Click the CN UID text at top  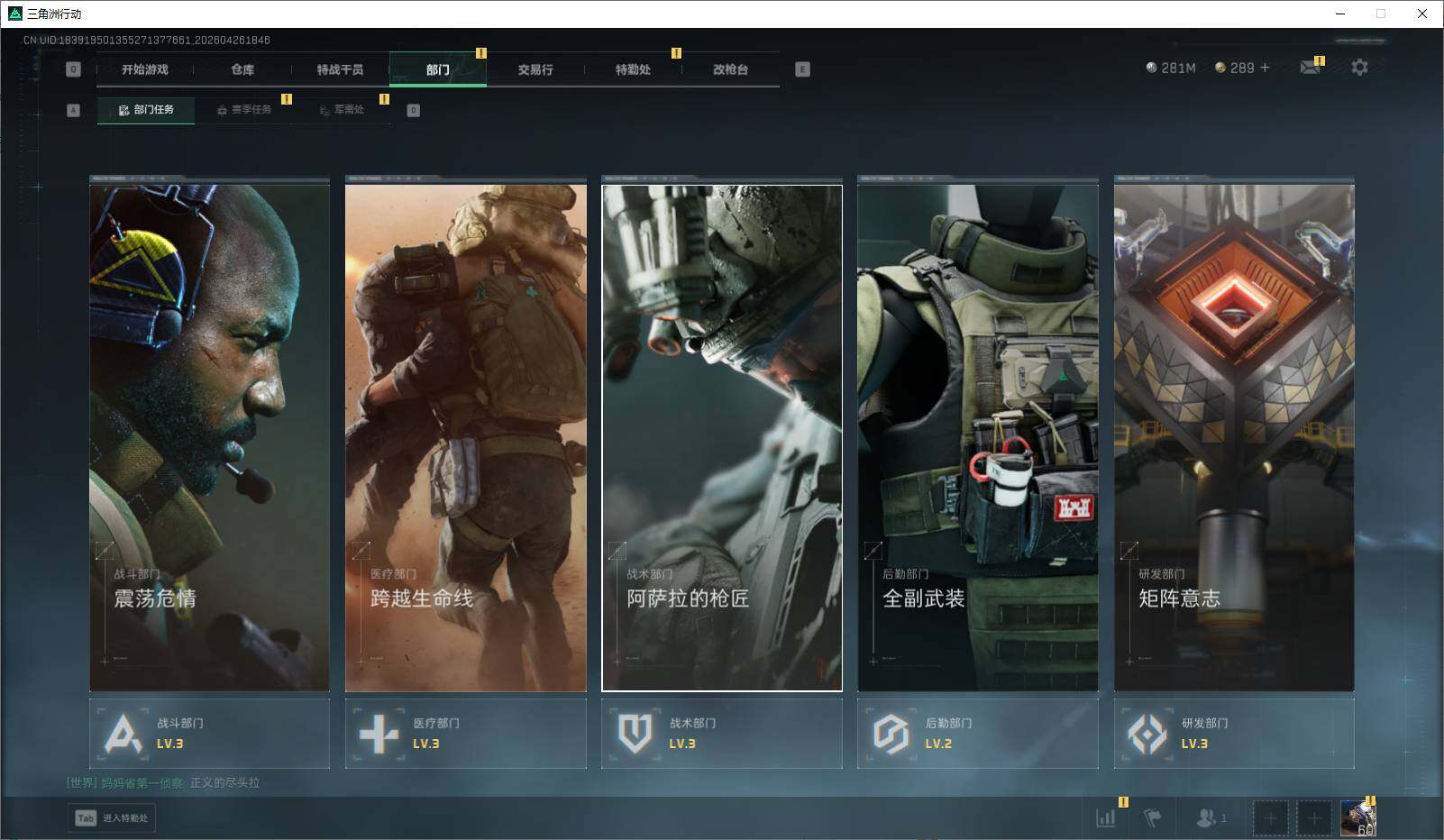tap(147, 41)
